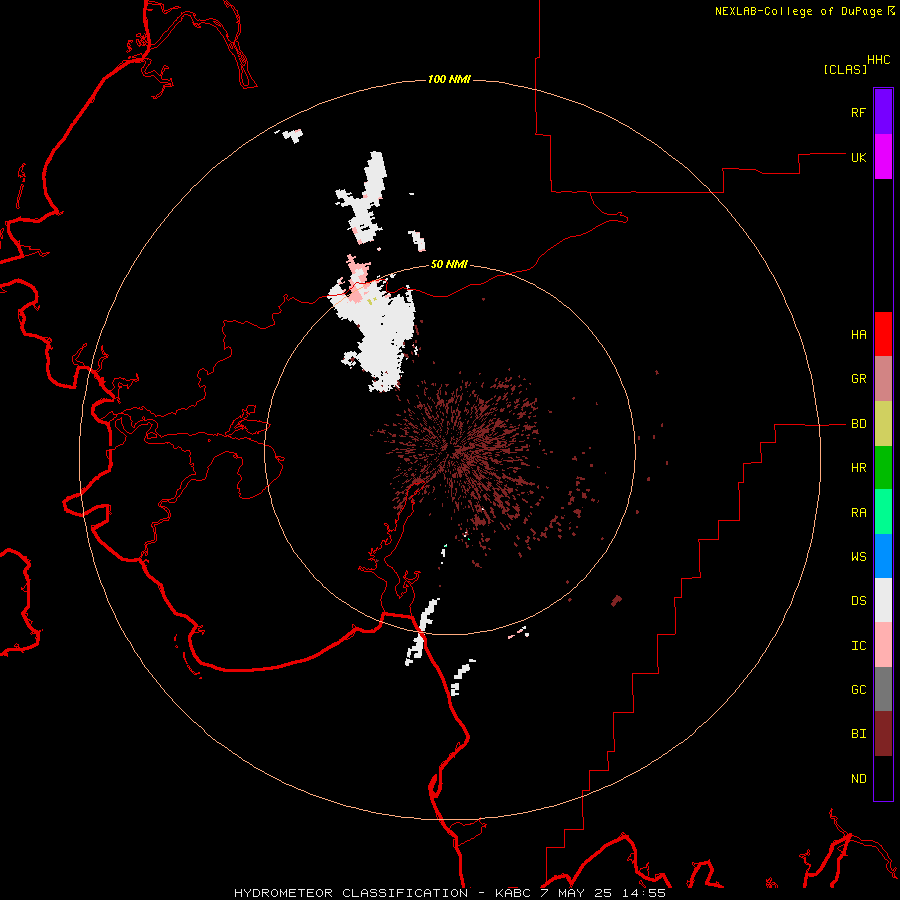Click the DS white legend swatch

tap(883, 600)
